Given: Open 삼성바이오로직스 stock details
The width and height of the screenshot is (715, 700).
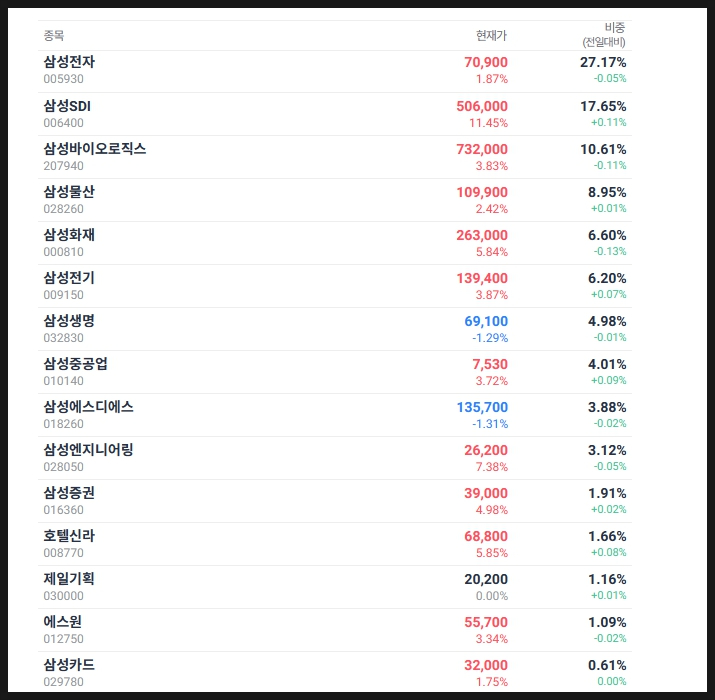Looking at the screenshot, I should coord(94,148).
